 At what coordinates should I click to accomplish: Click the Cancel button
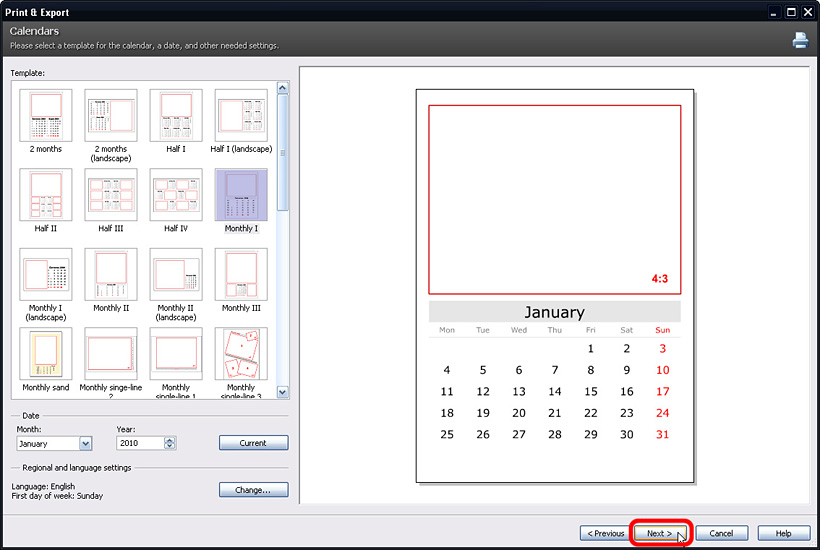click(721, 533)
